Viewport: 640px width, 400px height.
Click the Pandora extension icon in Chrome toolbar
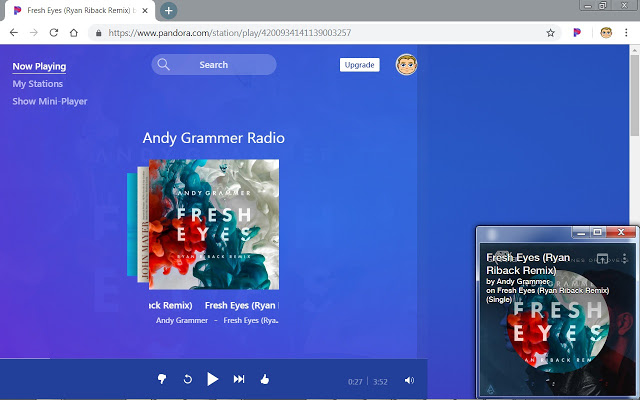click(x=577, y=33)
